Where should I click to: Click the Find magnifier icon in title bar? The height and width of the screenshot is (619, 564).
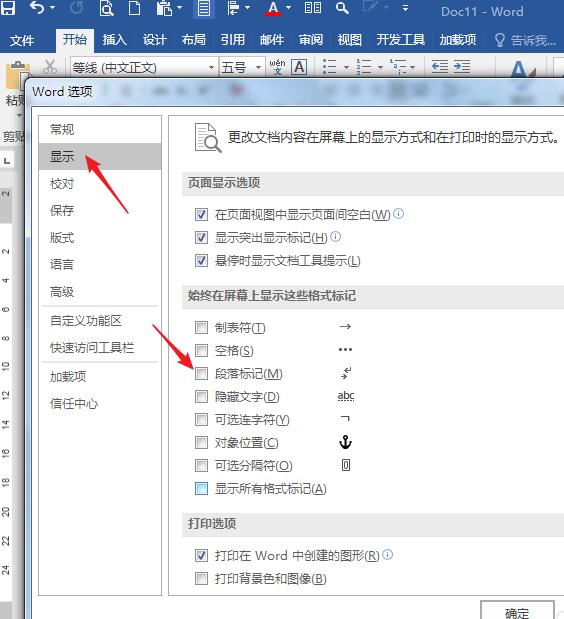point(342,8)
